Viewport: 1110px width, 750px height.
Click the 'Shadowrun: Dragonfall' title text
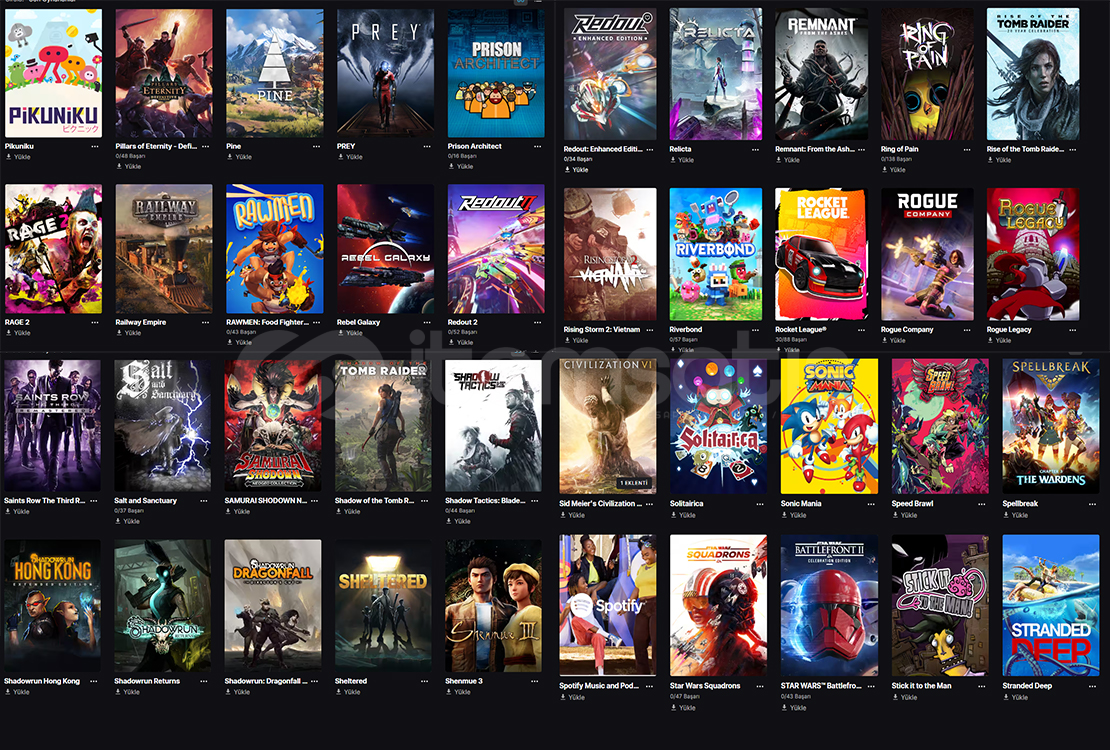[x=265, y=681]
